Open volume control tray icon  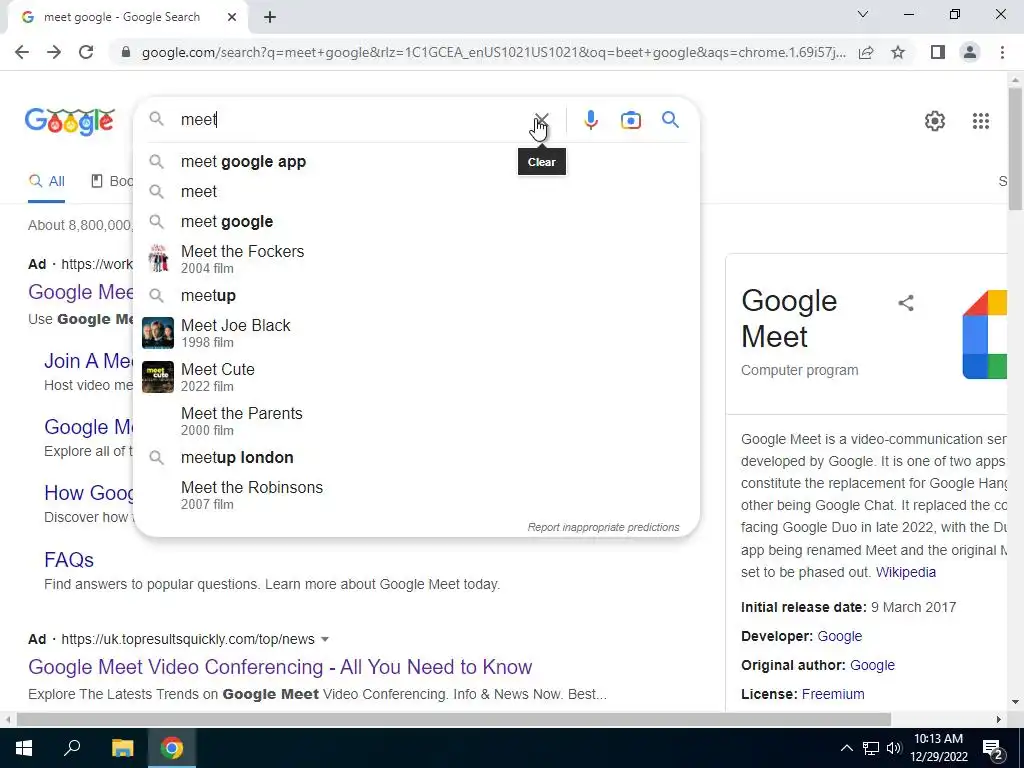coord(894,748)
